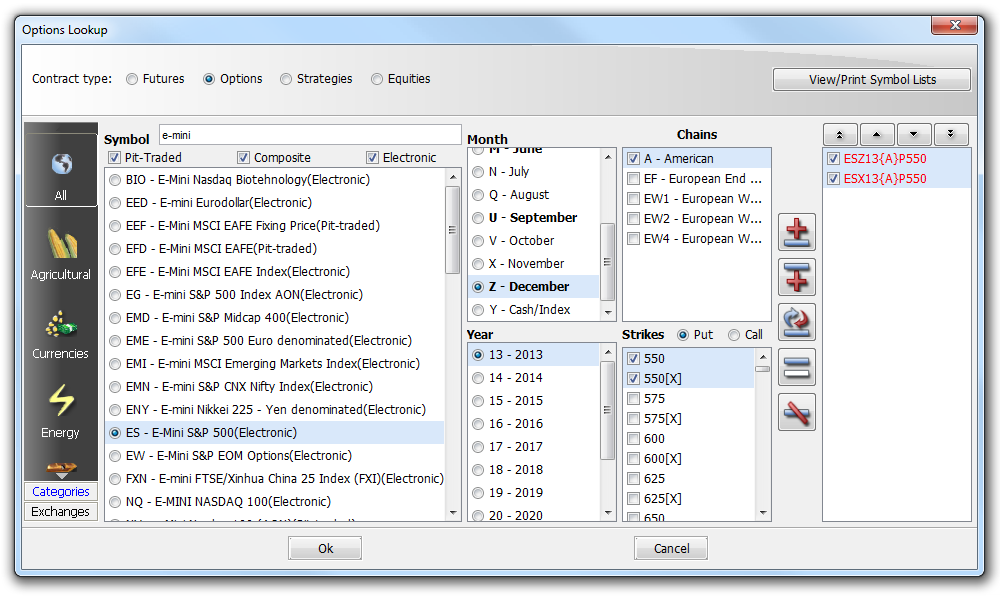Click the Year list scrollbar thumb
This screenshot has width=1007, height=598.
point(608,410)
